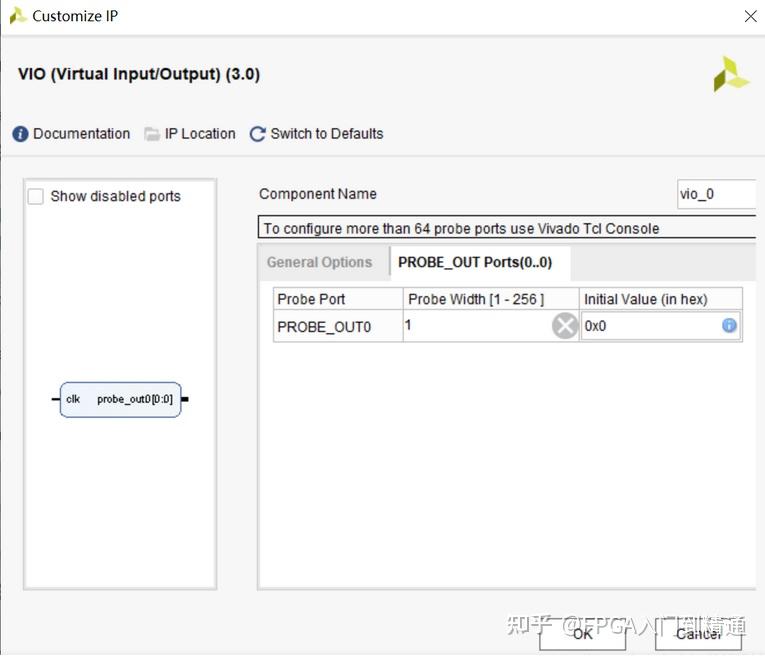Clear the Probe Width field using the X icon
Image resolution: width=765 pixels, height=657 pixels.
[565, 326]
